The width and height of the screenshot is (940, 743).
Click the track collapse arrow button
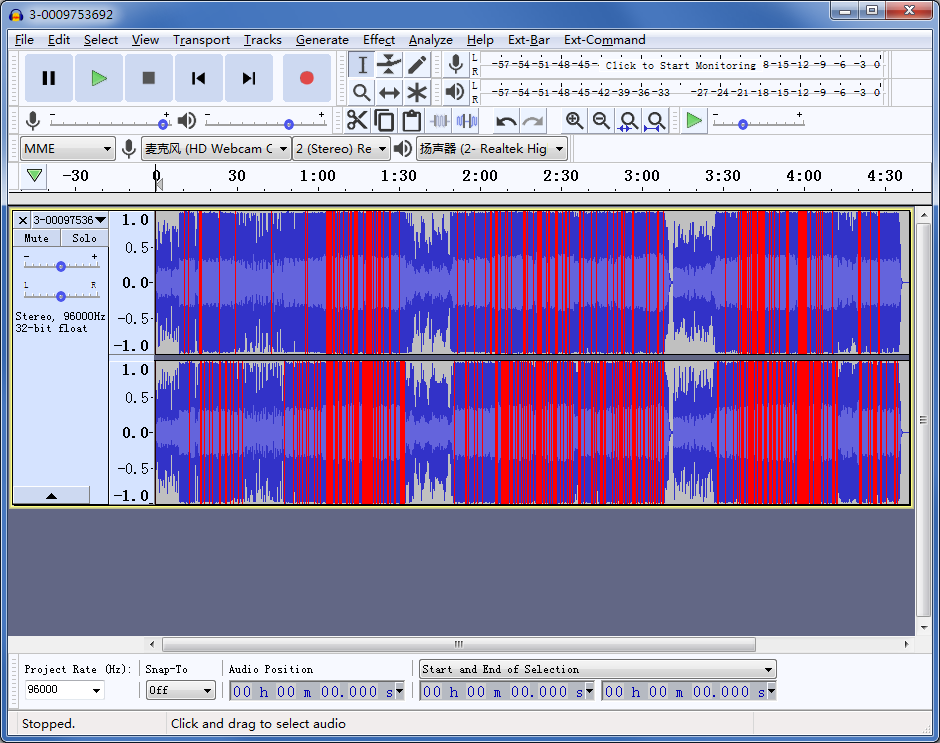51,495
